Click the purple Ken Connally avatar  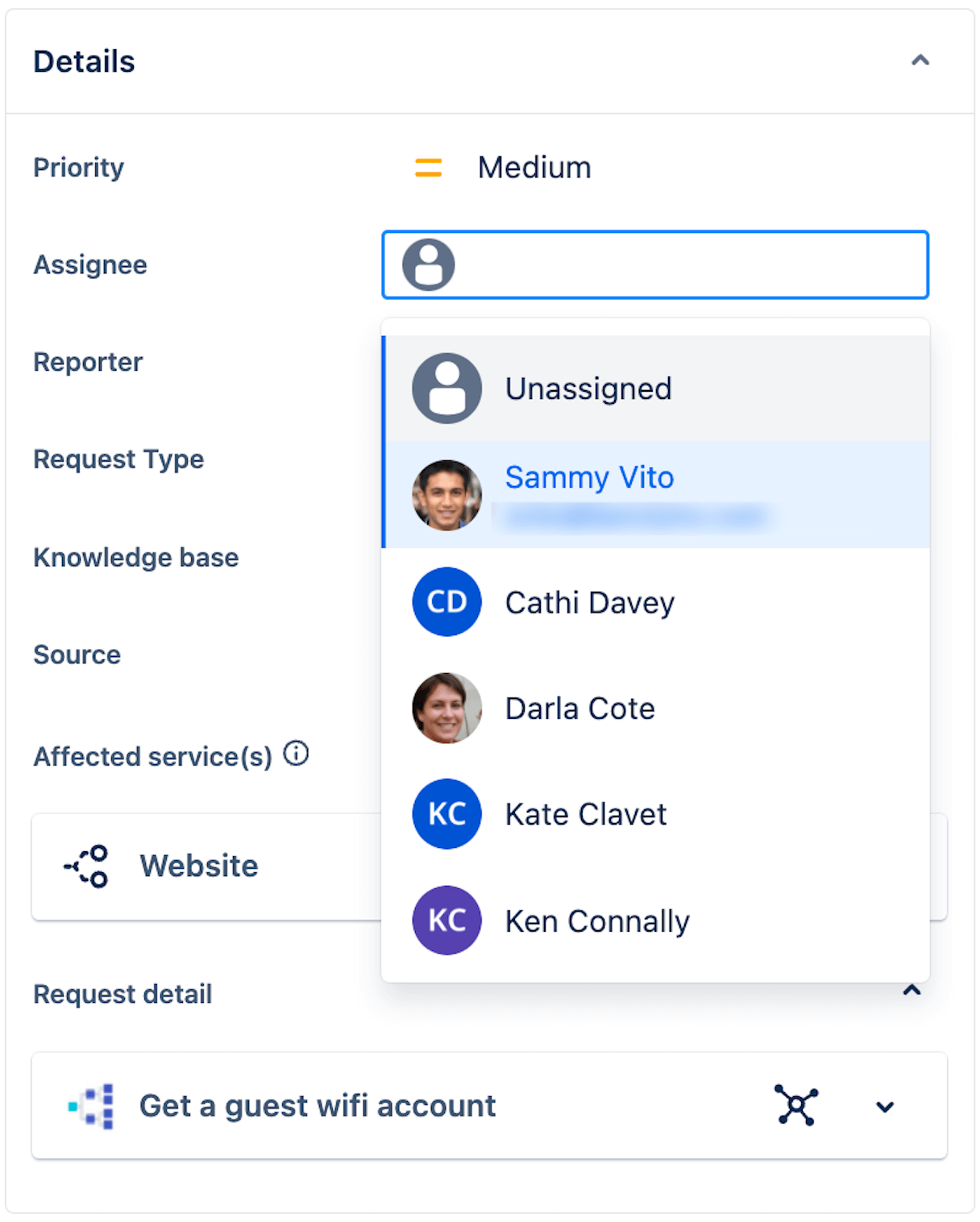point(446,921)
